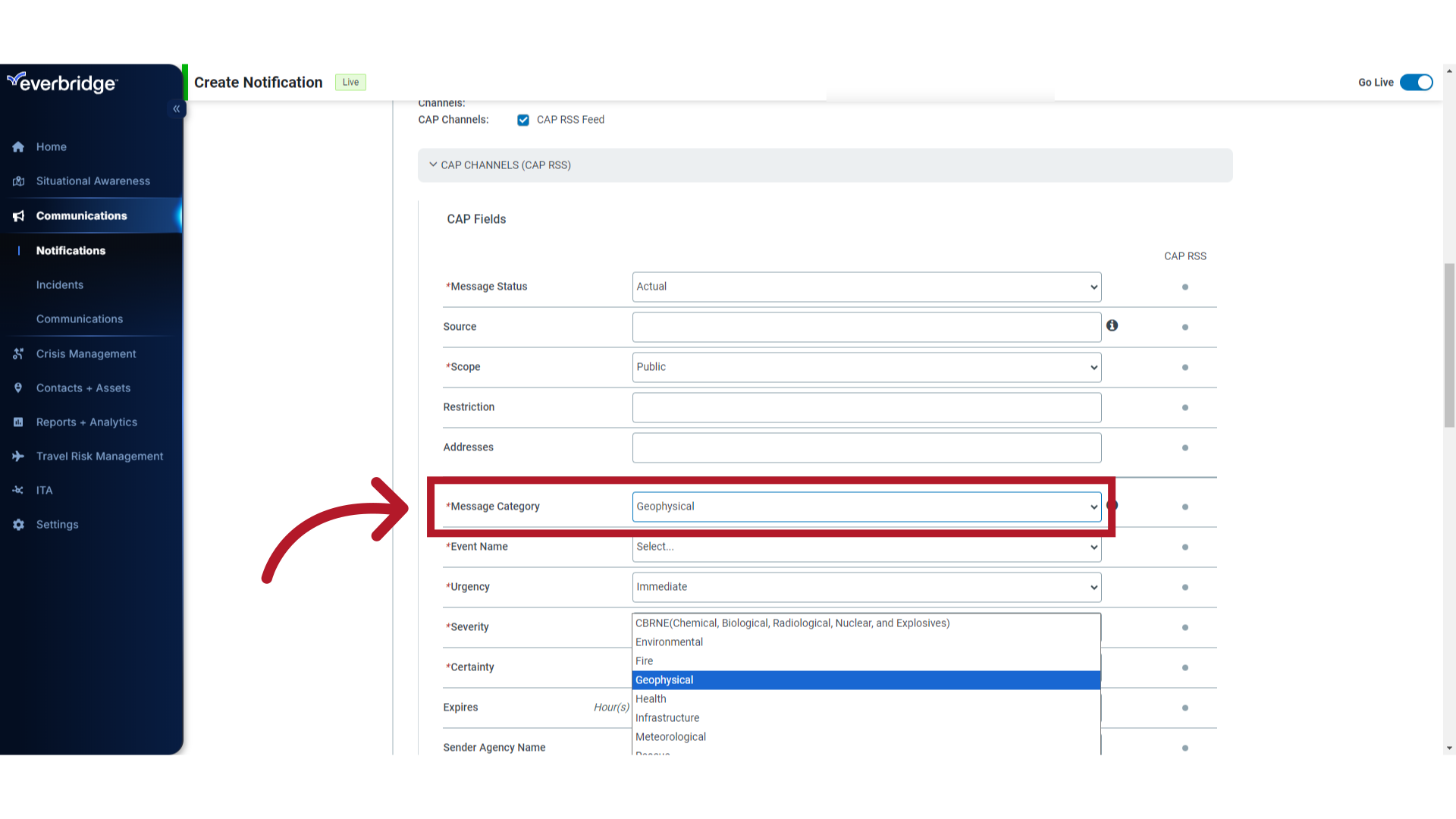
Task: Click the Live status badge
Action: [x=350, y=83]
